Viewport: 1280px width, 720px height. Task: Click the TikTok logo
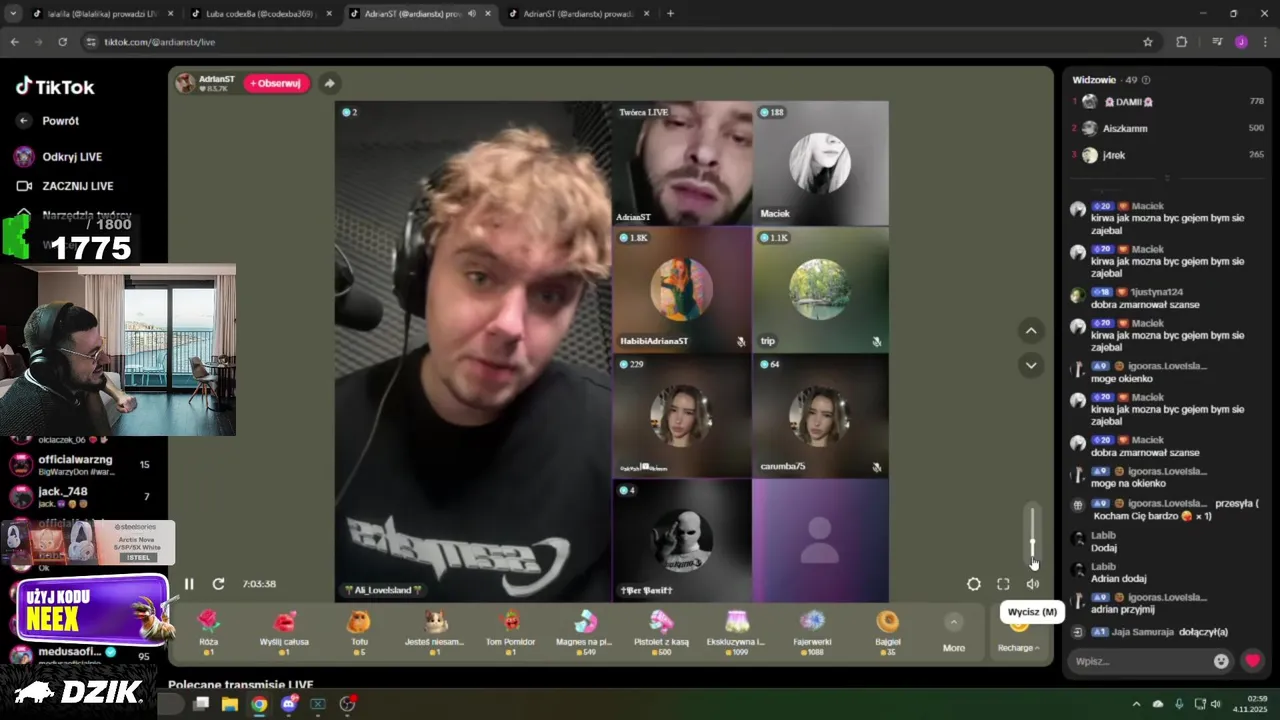55,87
